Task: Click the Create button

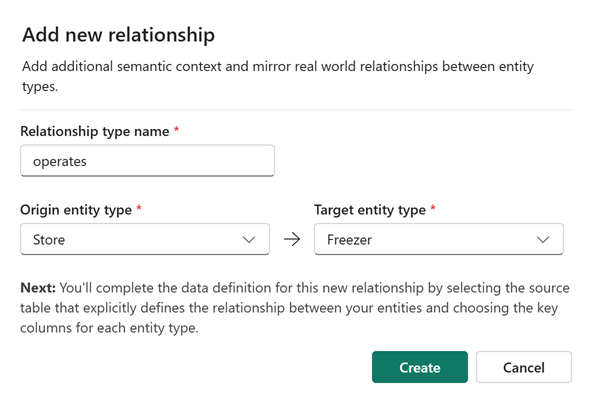Action: click(420, 367)
